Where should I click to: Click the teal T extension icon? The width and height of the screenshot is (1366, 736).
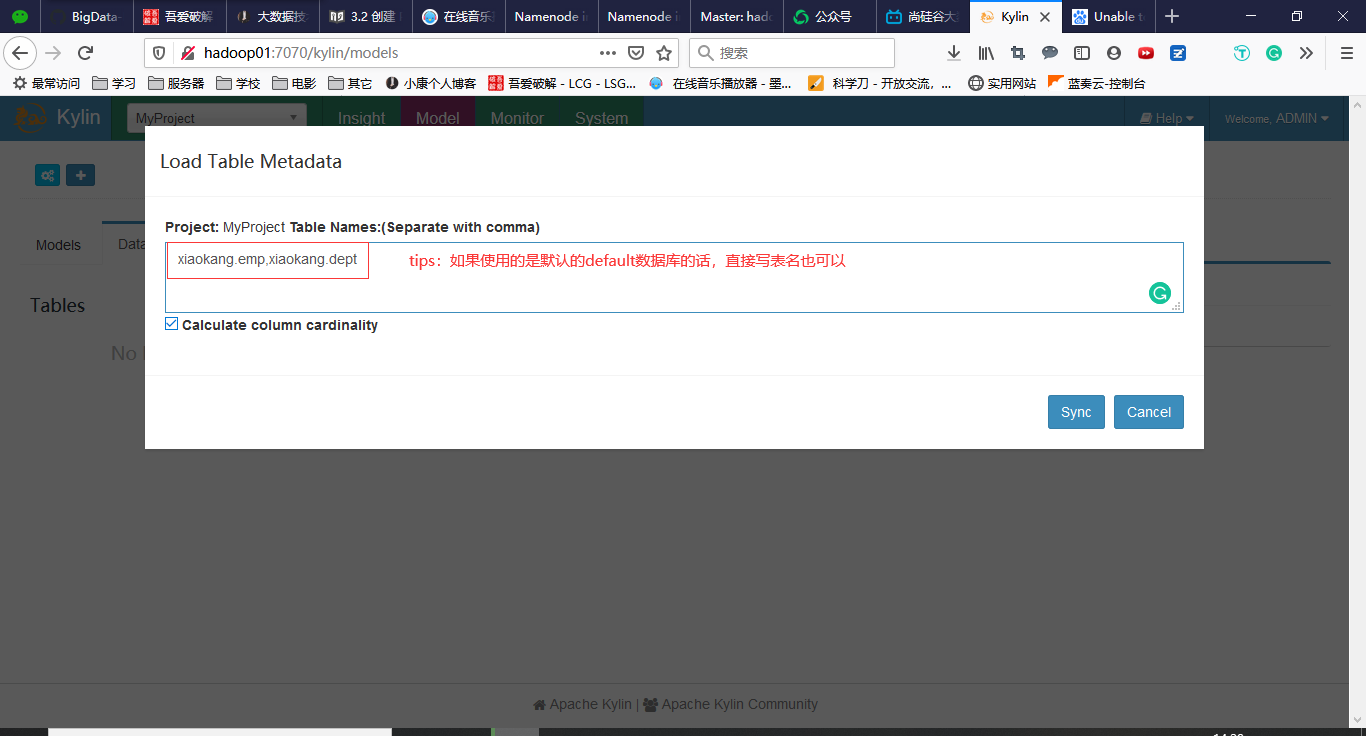pyautogui.click(x=1242, y=53)
